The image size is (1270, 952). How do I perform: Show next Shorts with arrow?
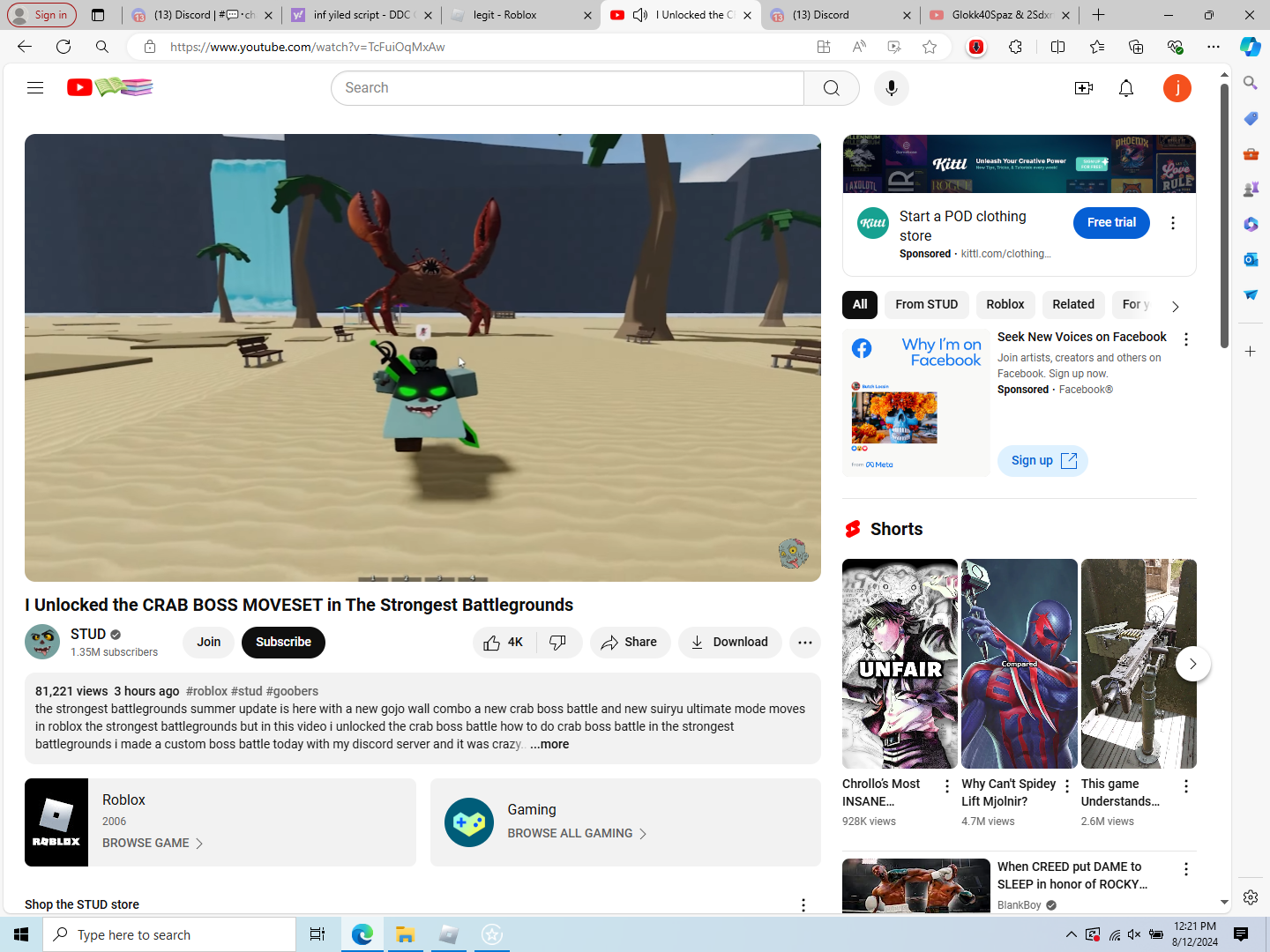pyautogui.click(x=1192, y=664)
